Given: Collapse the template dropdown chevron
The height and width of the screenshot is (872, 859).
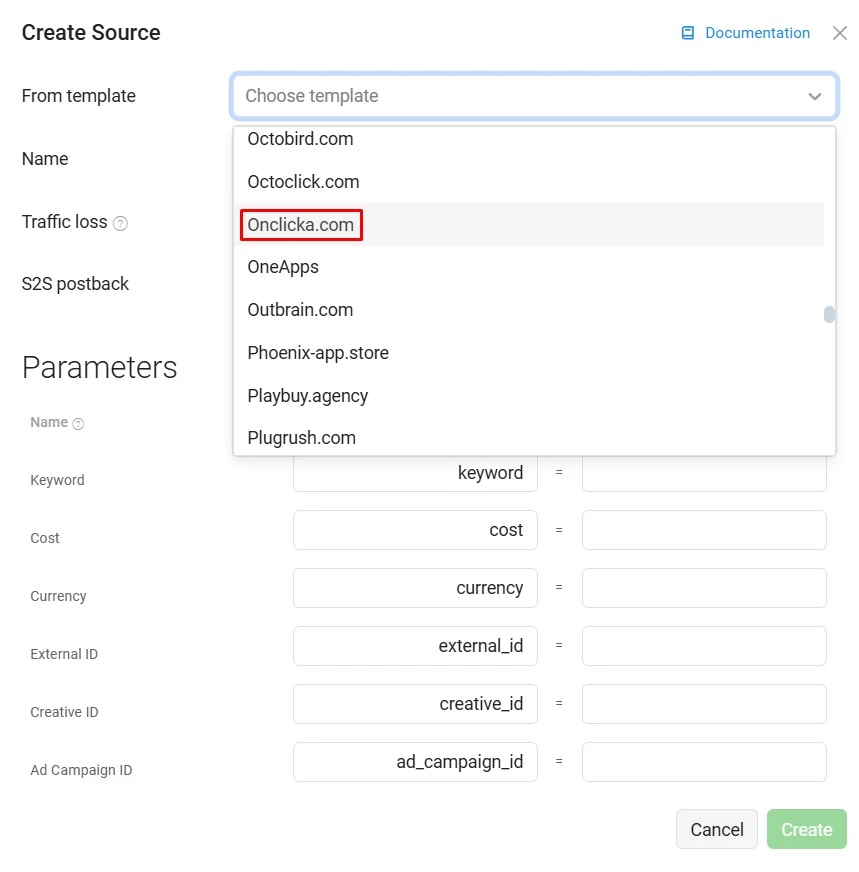Looking at the screenshot, I should click(814, 96).
